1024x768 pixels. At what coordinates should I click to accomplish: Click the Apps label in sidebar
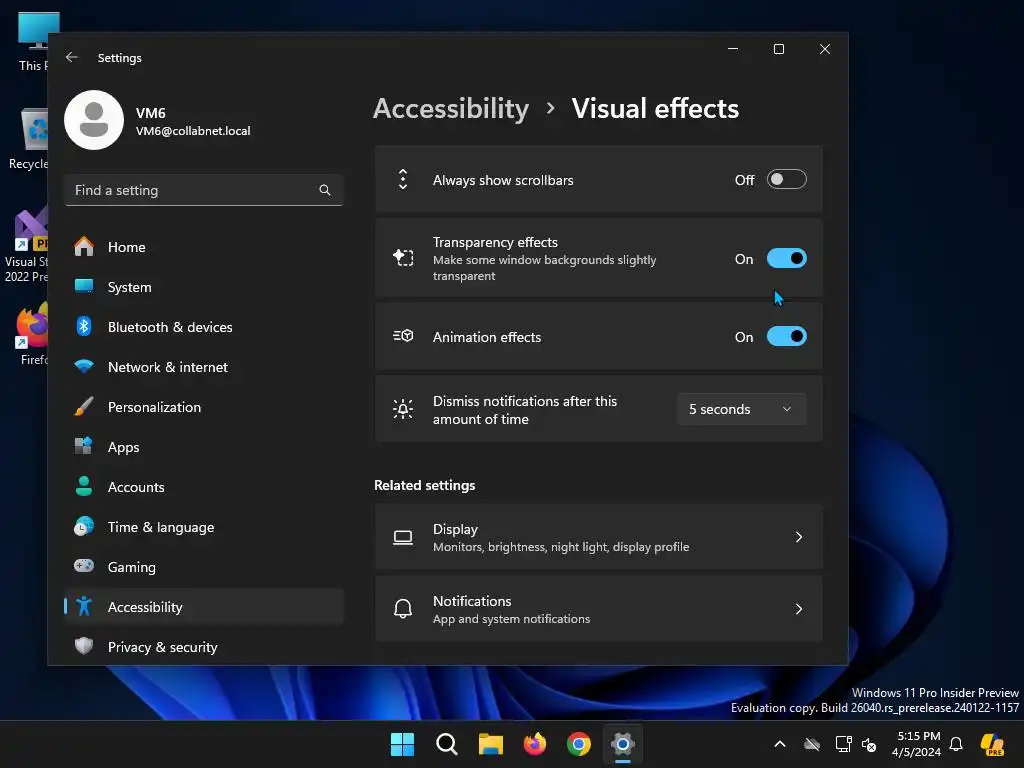(x=123, y=447)
